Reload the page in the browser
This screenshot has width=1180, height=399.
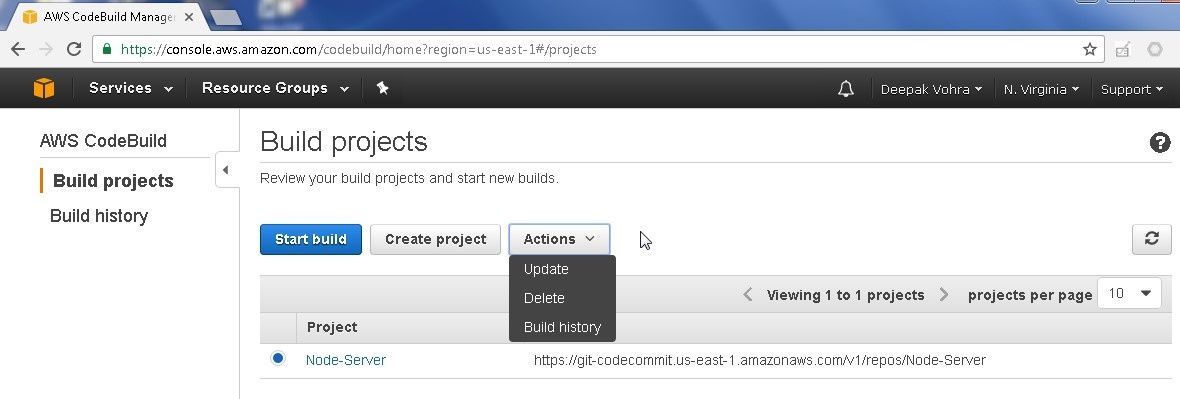pyautogui.click(x=74, y=50)
